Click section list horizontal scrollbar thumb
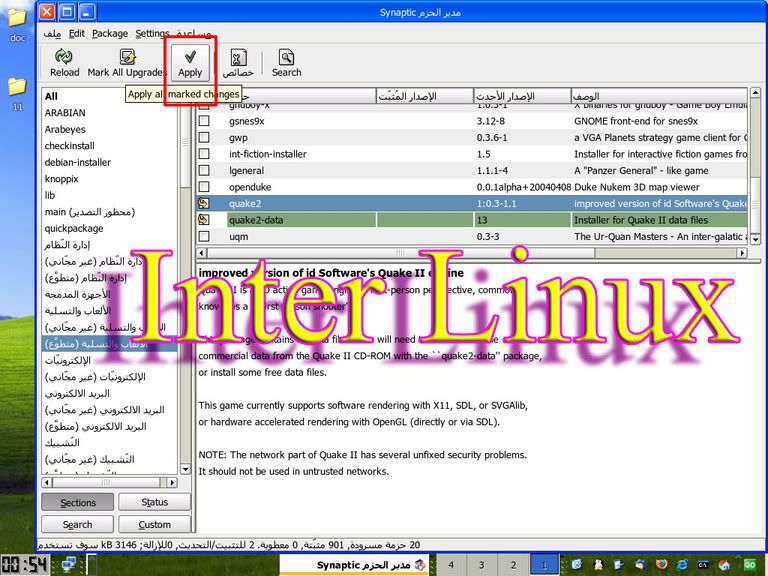The image size is (768, 576). [x=107, y=482]
